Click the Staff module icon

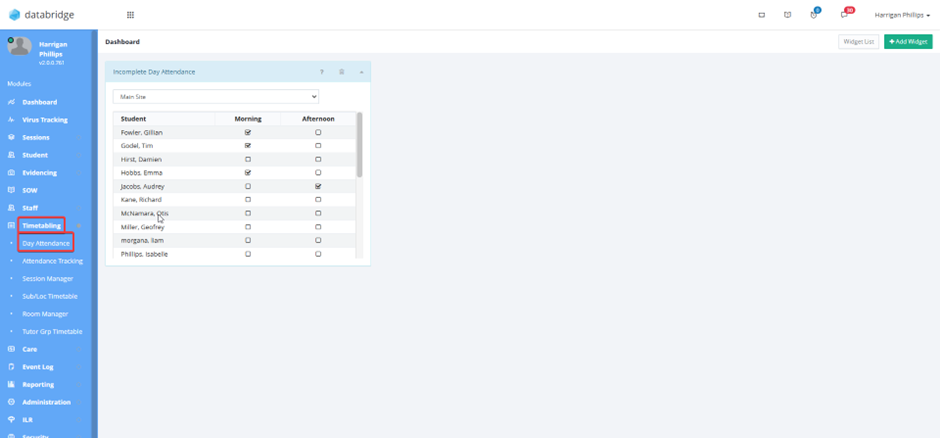click(11, 208)
